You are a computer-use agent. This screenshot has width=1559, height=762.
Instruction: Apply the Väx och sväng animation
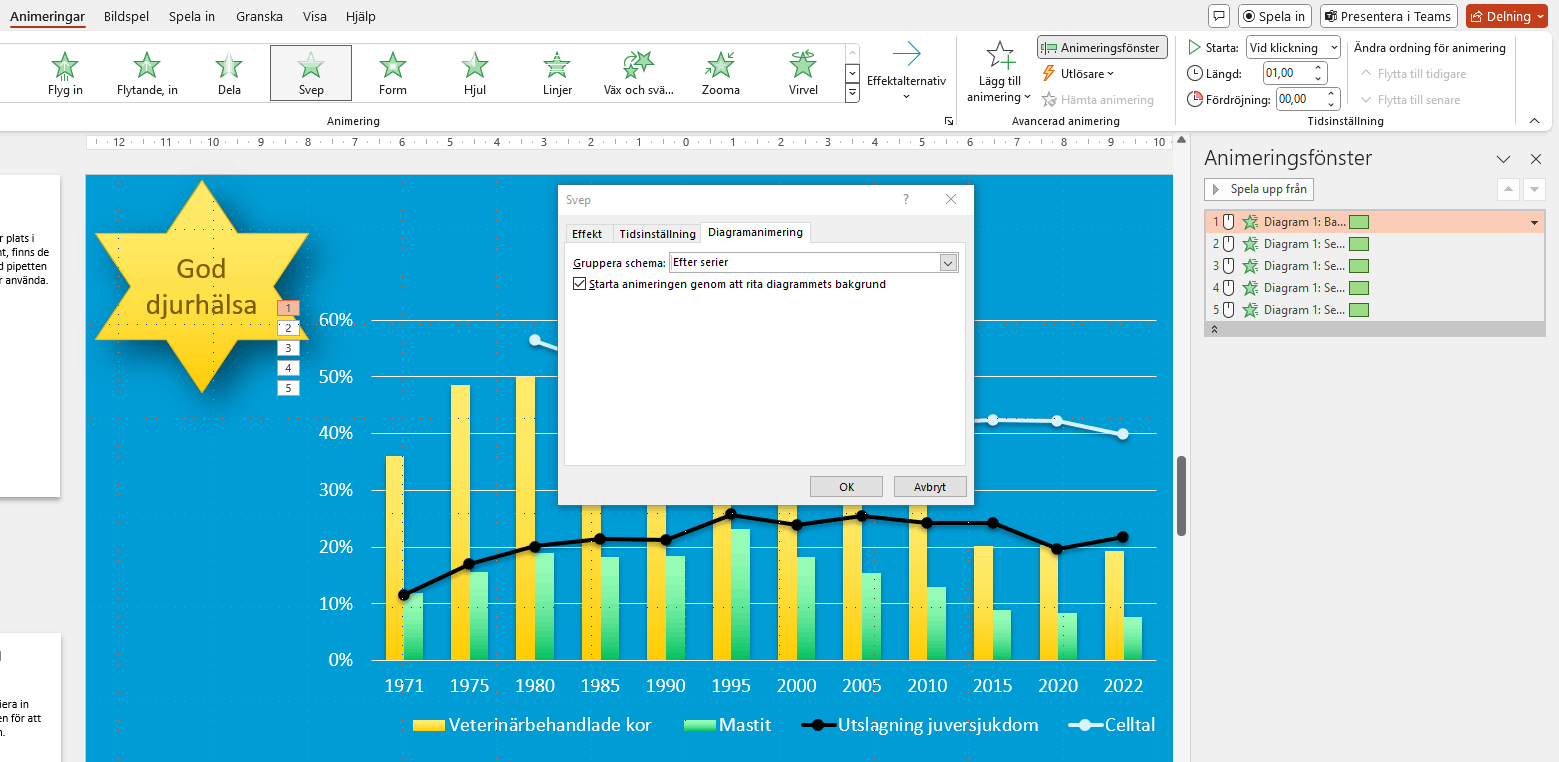(x=639, y=73)
